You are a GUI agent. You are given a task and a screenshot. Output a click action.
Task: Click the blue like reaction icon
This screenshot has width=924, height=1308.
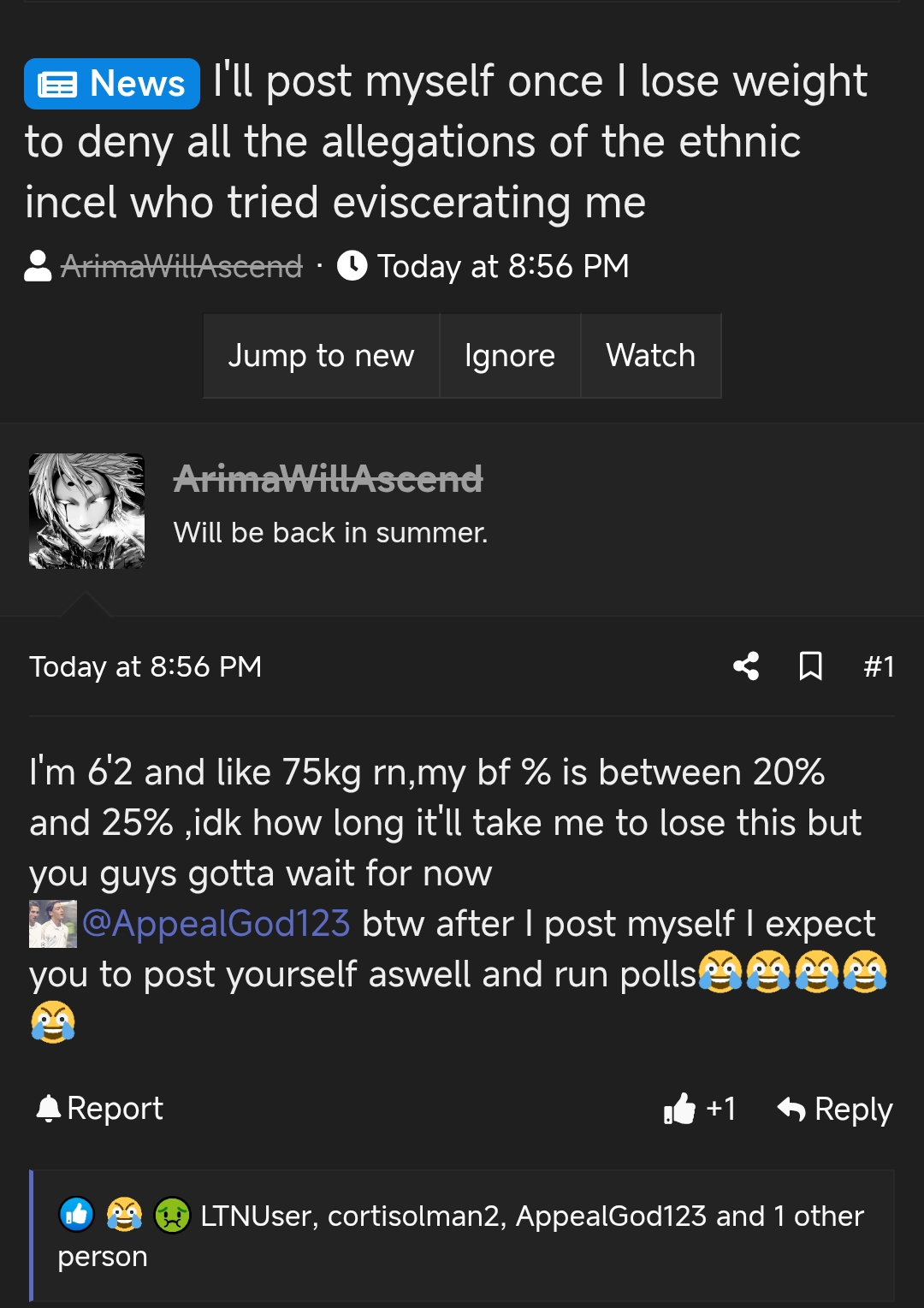point(76,1215)
